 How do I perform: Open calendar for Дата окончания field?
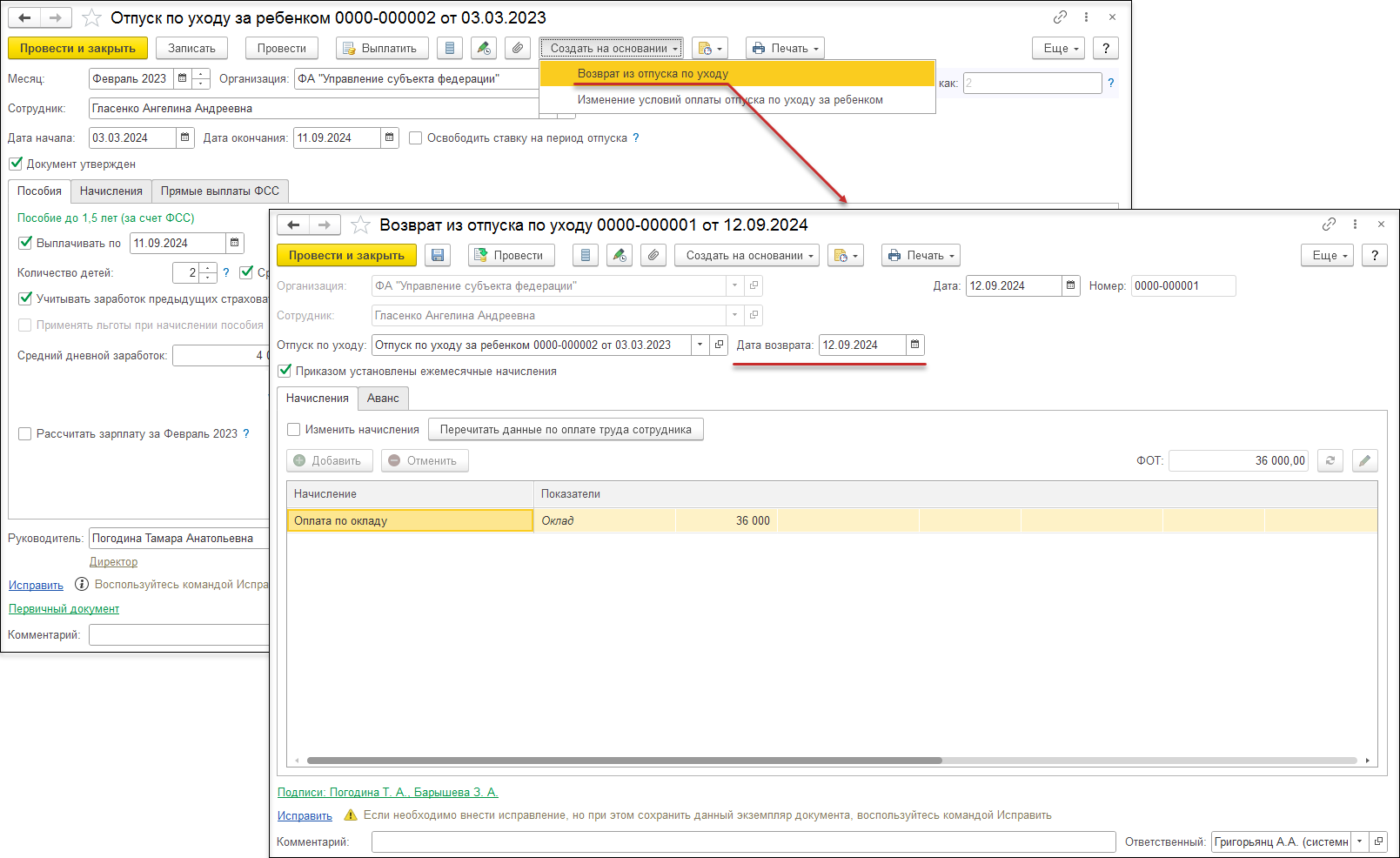point(389,137)
